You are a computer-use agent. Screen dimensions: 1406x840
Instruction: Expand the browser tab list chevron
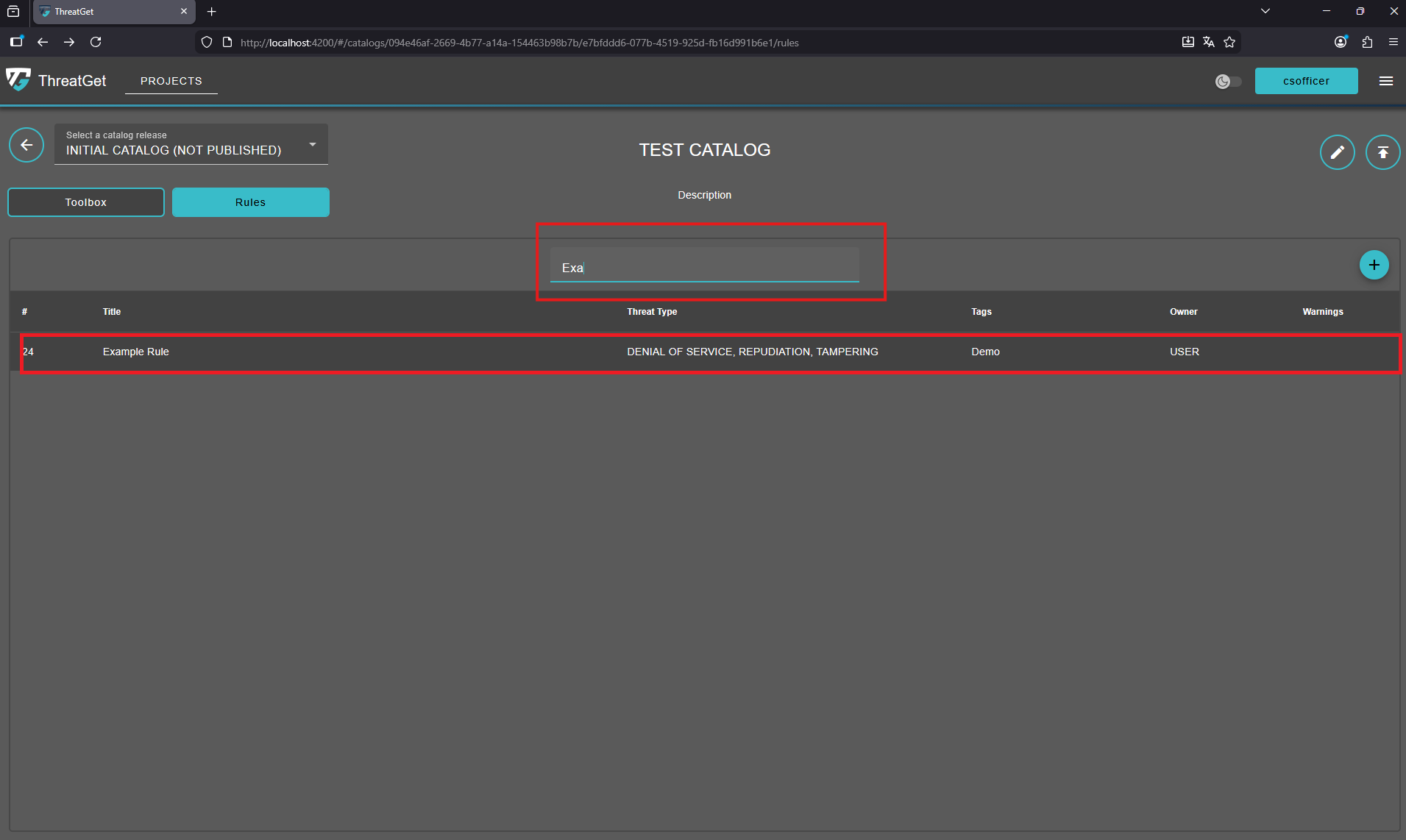tap(1265, 11)
